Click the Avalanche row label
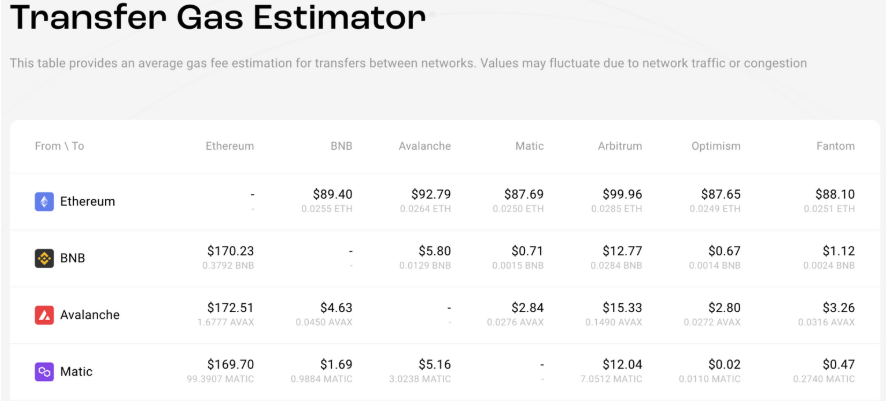 pyautogui.click(x=90, y=315)
